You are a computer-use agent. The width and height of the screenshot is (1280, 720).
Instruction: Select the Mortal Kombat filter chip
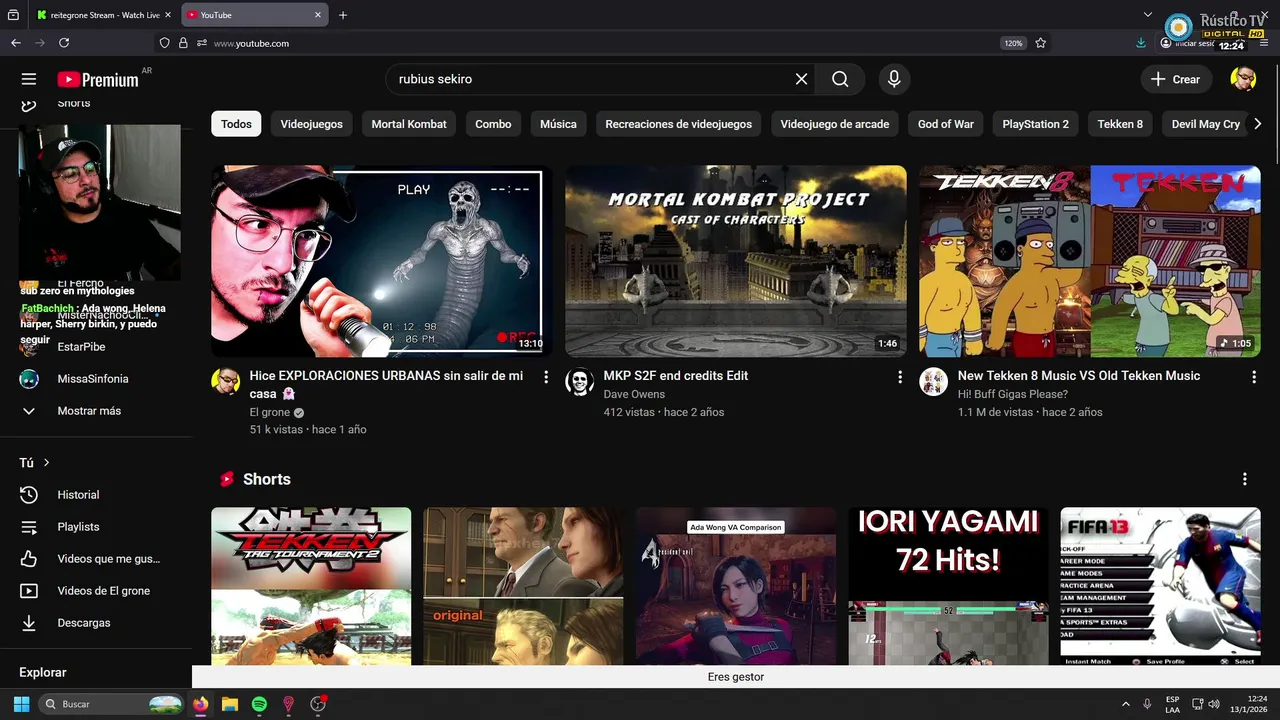point(409,124)
